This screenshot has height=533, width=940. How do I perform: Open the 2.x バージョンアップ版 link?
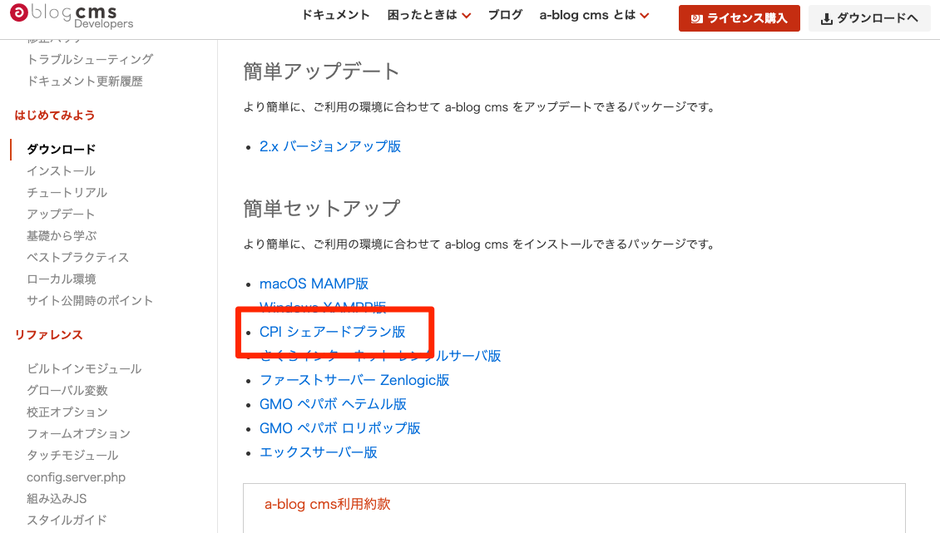(x=330, y=146)
